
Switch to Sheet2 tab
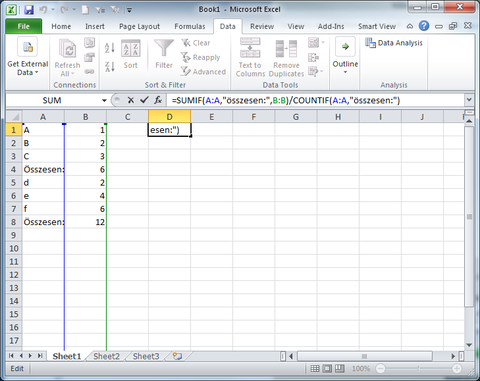tap(106, 356)
